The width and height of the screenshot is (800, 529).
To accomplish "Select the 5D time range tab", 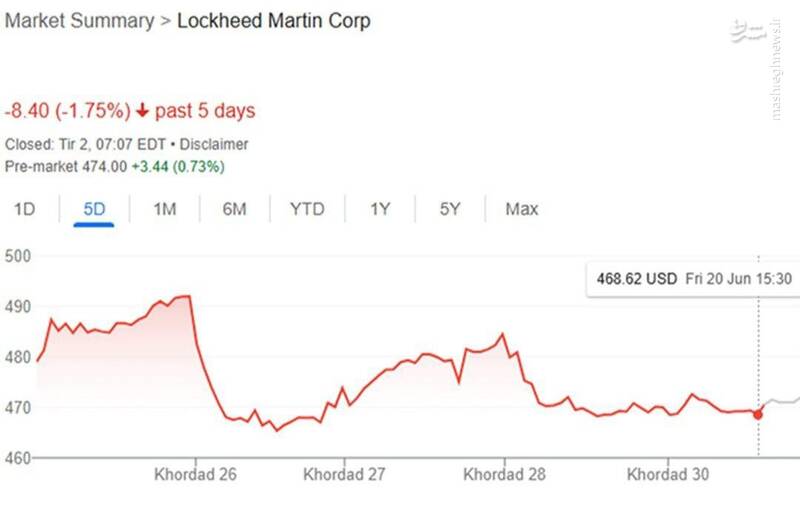I will coord(94,209).
